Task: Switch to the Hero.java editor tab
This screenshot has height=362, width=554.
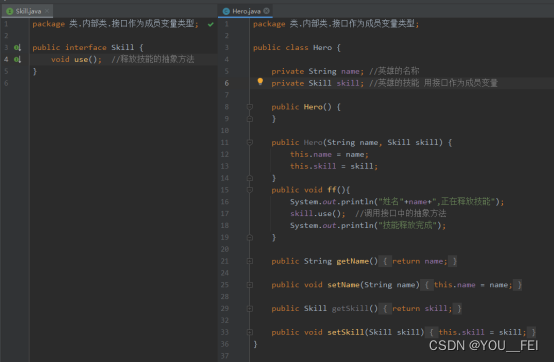Action: [246, 11]
